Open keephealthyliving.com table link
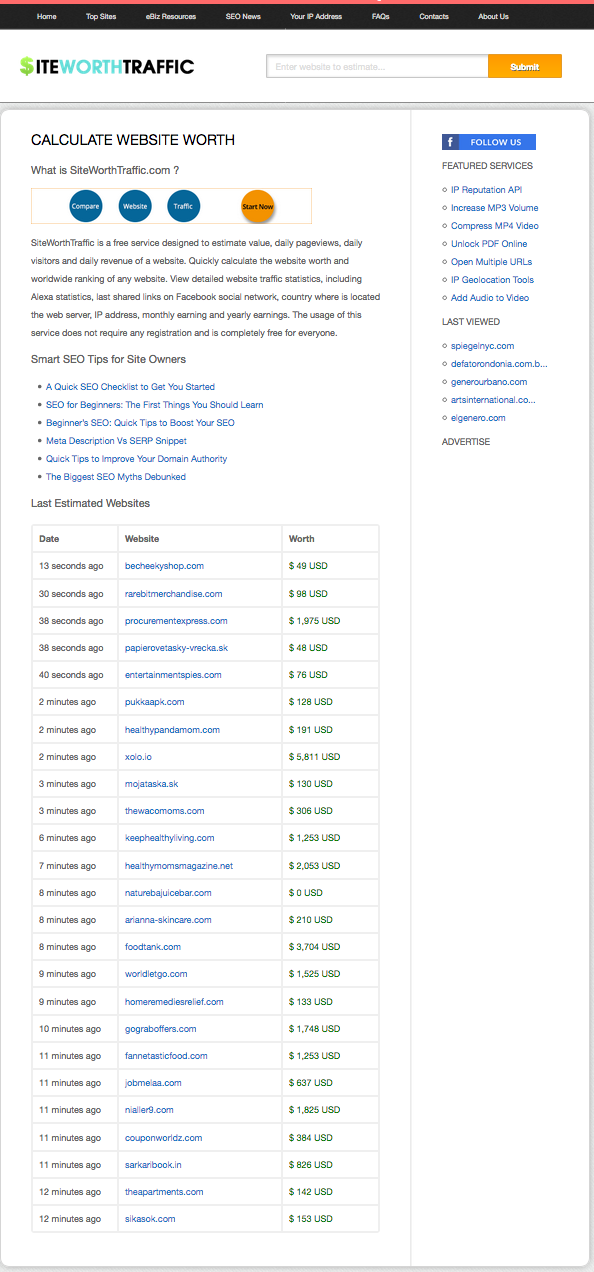 point(170,838)
